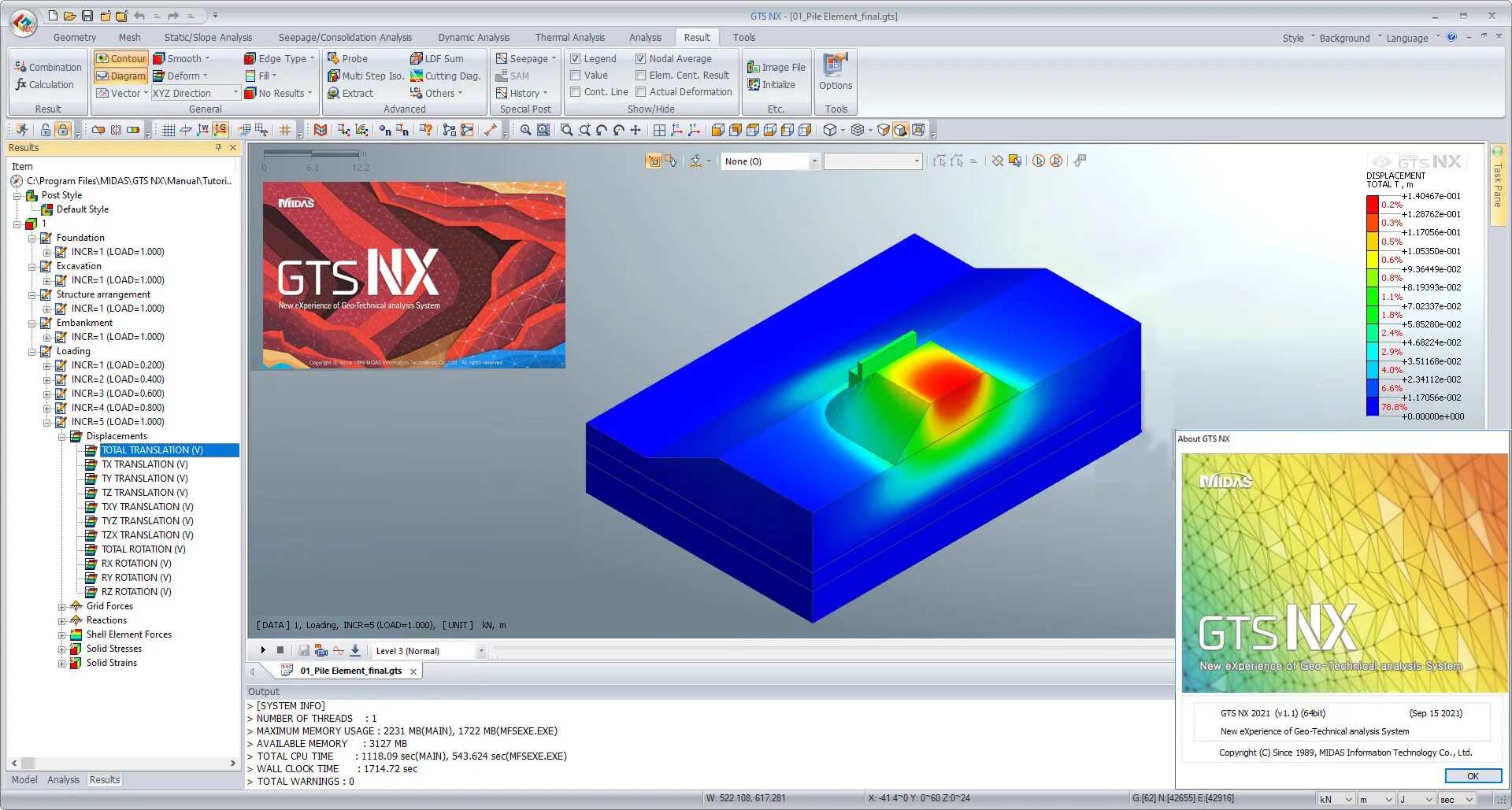The image size is (1512, 810).
Task: Click the Extract results tool
Action: tap(350, 93)
